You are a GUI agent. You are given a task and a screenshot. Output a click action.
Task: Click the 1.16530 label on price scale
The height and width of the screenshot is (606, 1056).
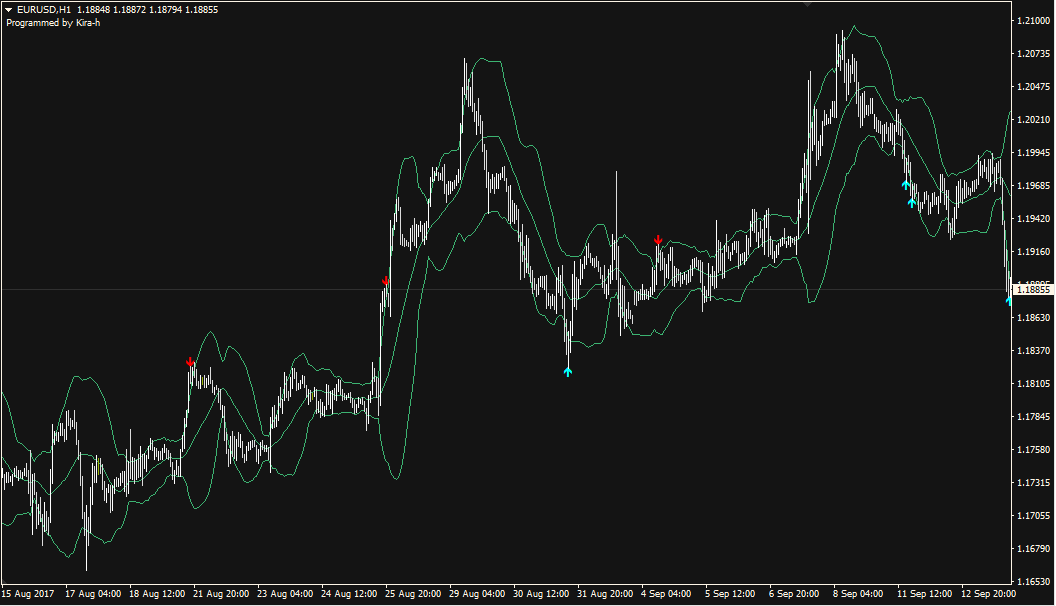click(1032, 581)
